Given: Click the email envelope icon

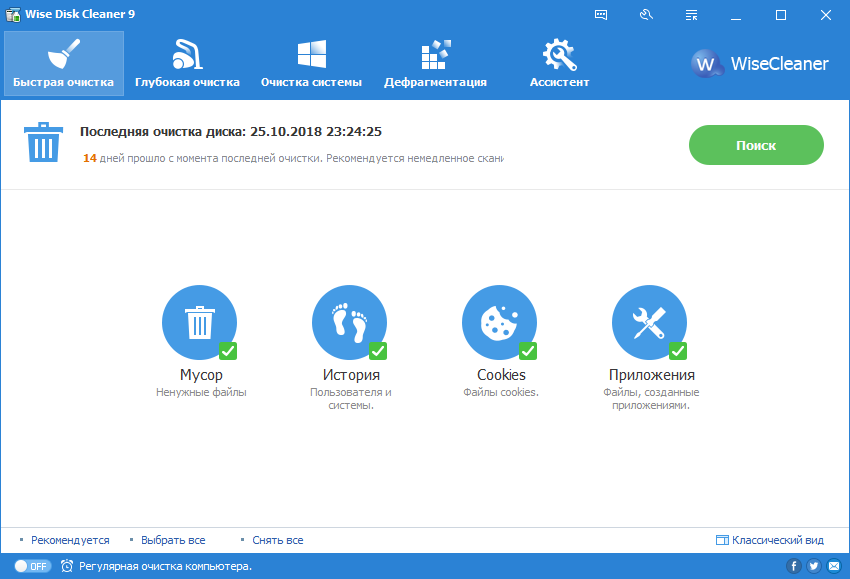Looking at the screenshot, I should pyautogui.click(x=834, y=566).
